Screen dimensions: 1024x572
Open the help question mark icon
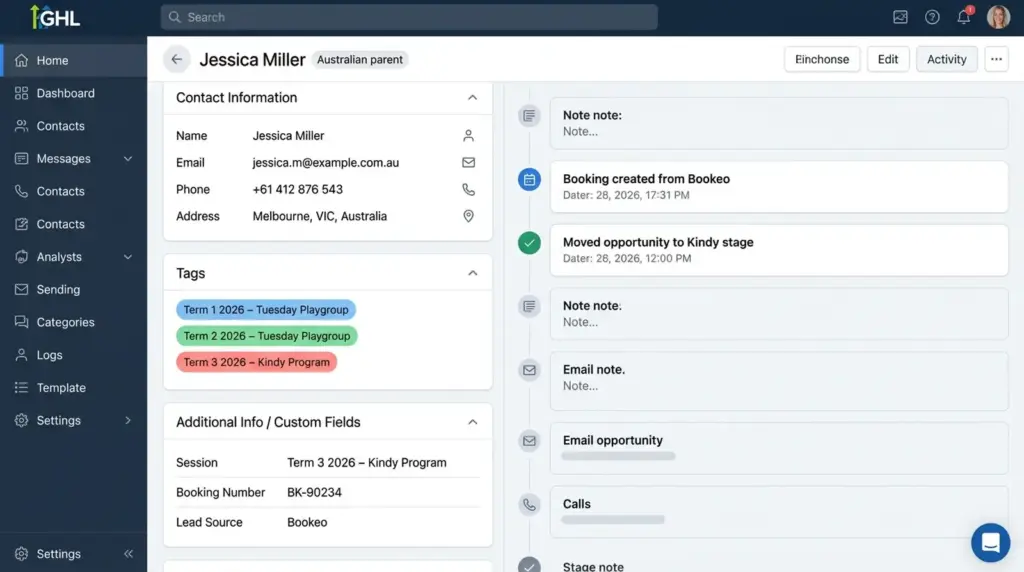pyautogui.click(x=932, y=17)
